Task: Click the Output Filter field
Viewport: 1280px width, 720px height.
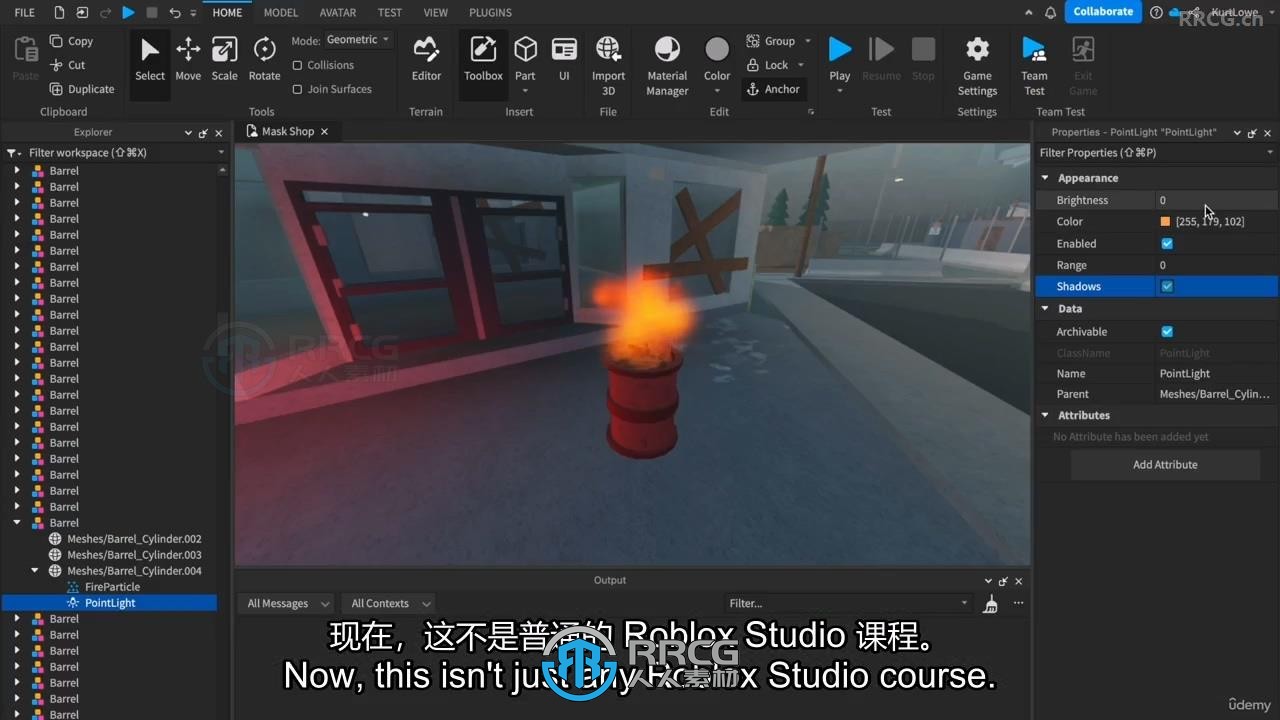Action: (x=847, y=603)
